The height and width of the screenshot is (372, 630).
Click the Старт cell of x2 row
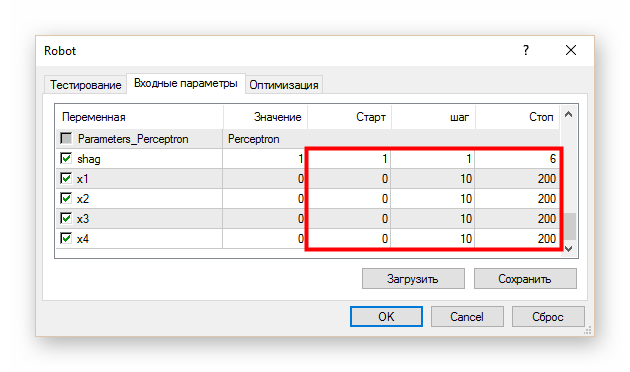tap(349, 199)
